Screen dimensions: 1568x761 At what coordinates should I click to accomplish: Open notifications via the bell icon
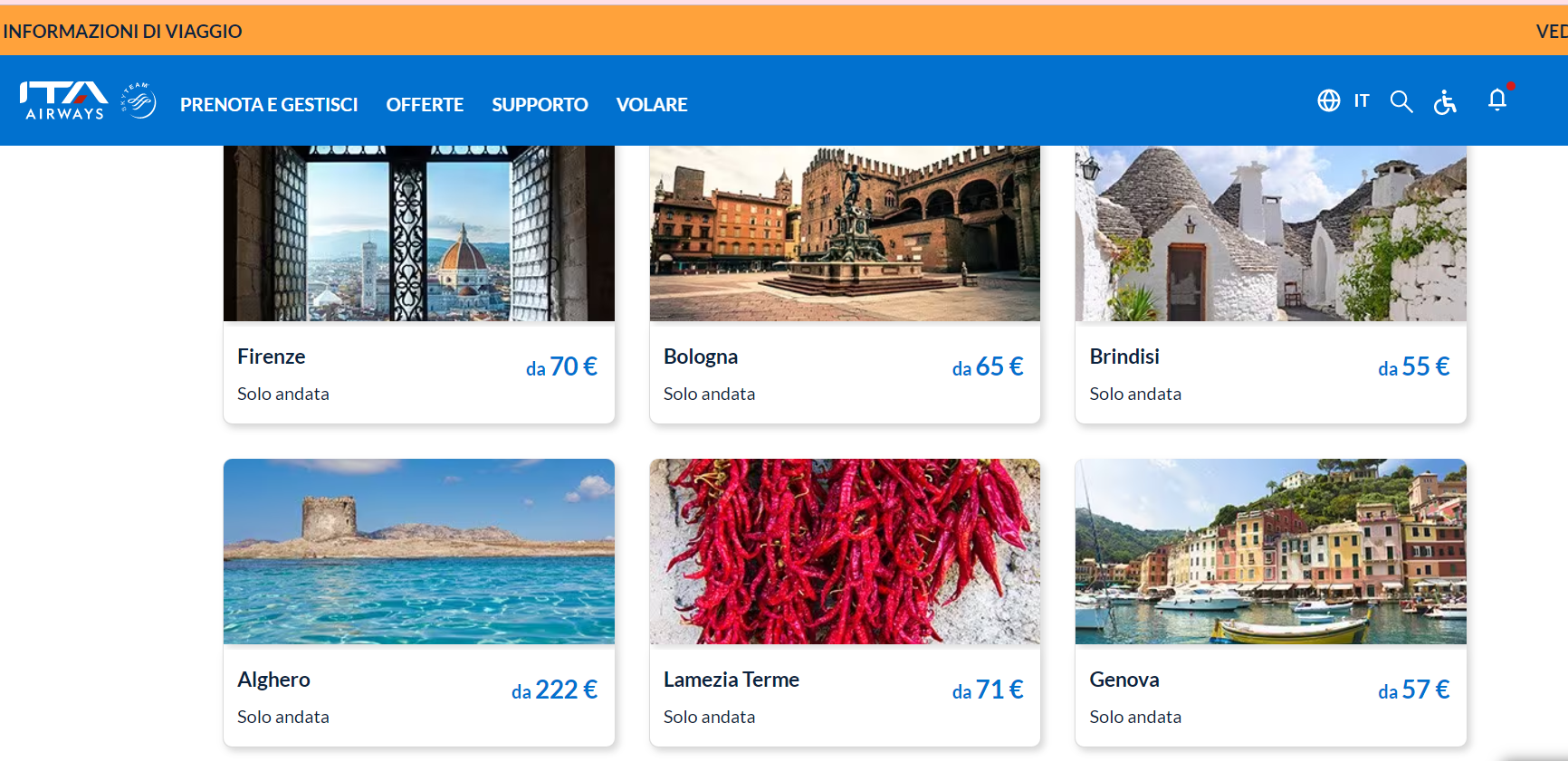coord(1497,101)
